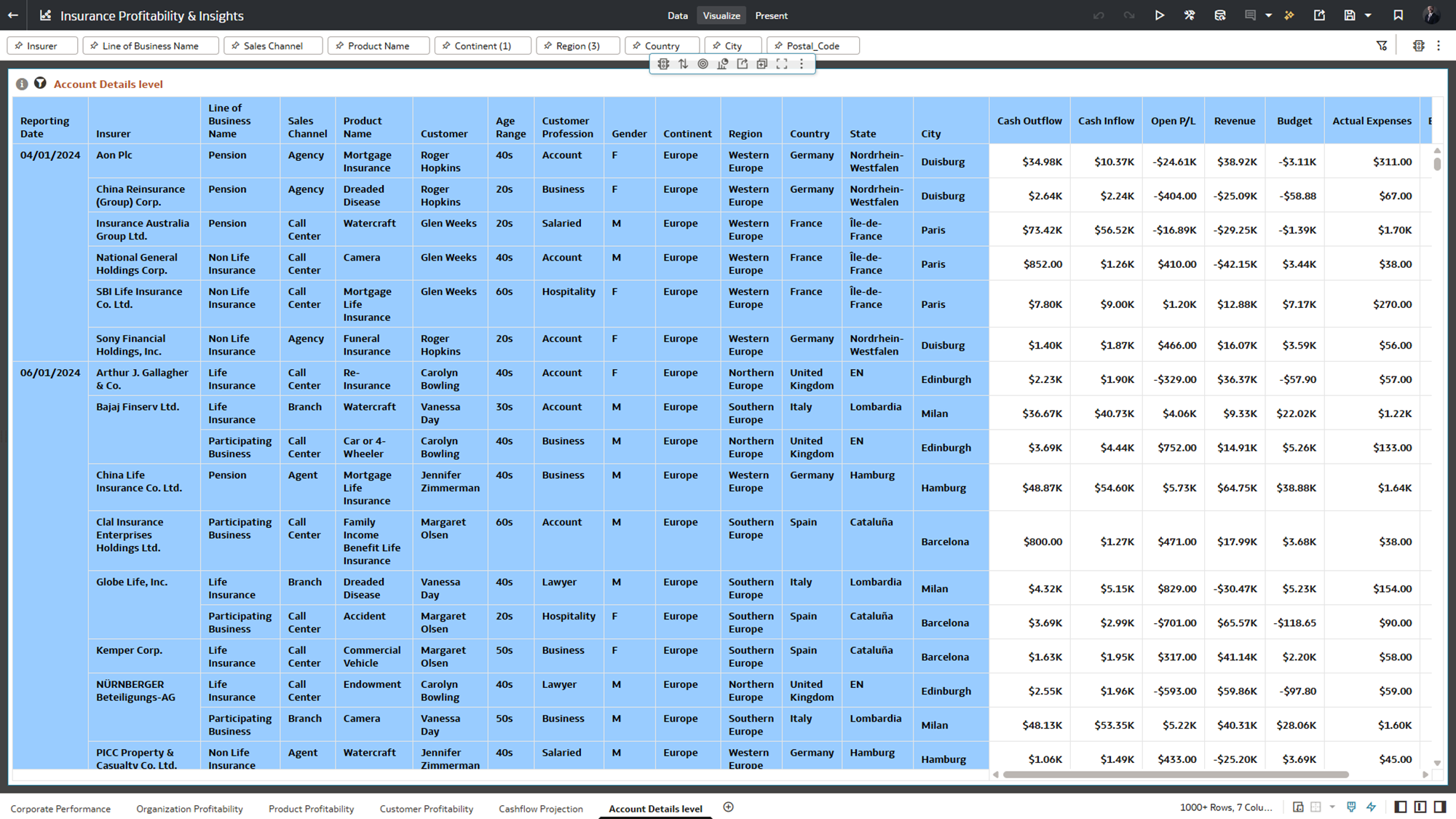Click sort arrows icon in visualization toolbar
1456x819 pixels.
coord(683,64)
